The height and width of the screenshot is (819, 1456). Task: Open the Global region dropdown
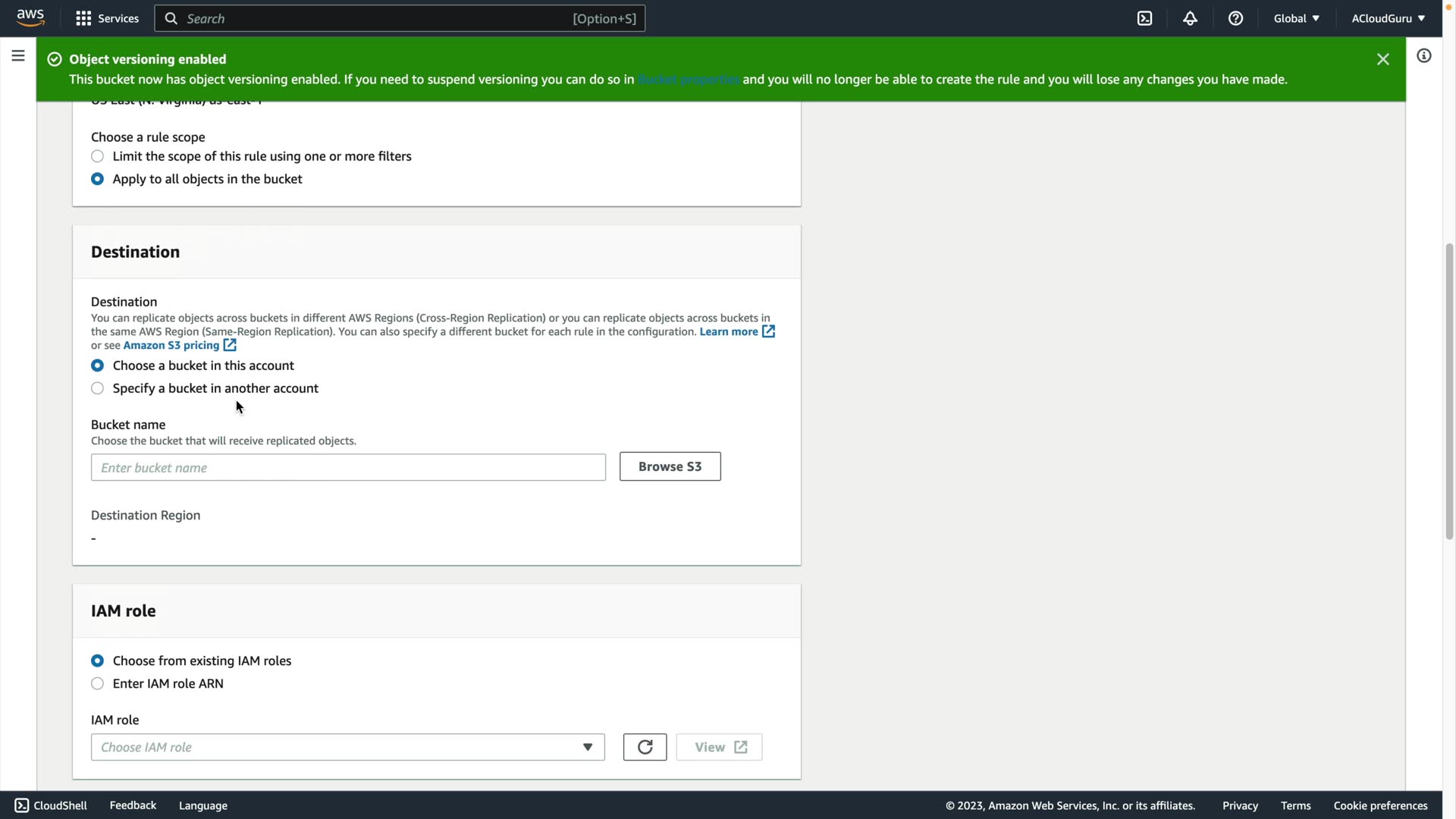click(1296, 18)
